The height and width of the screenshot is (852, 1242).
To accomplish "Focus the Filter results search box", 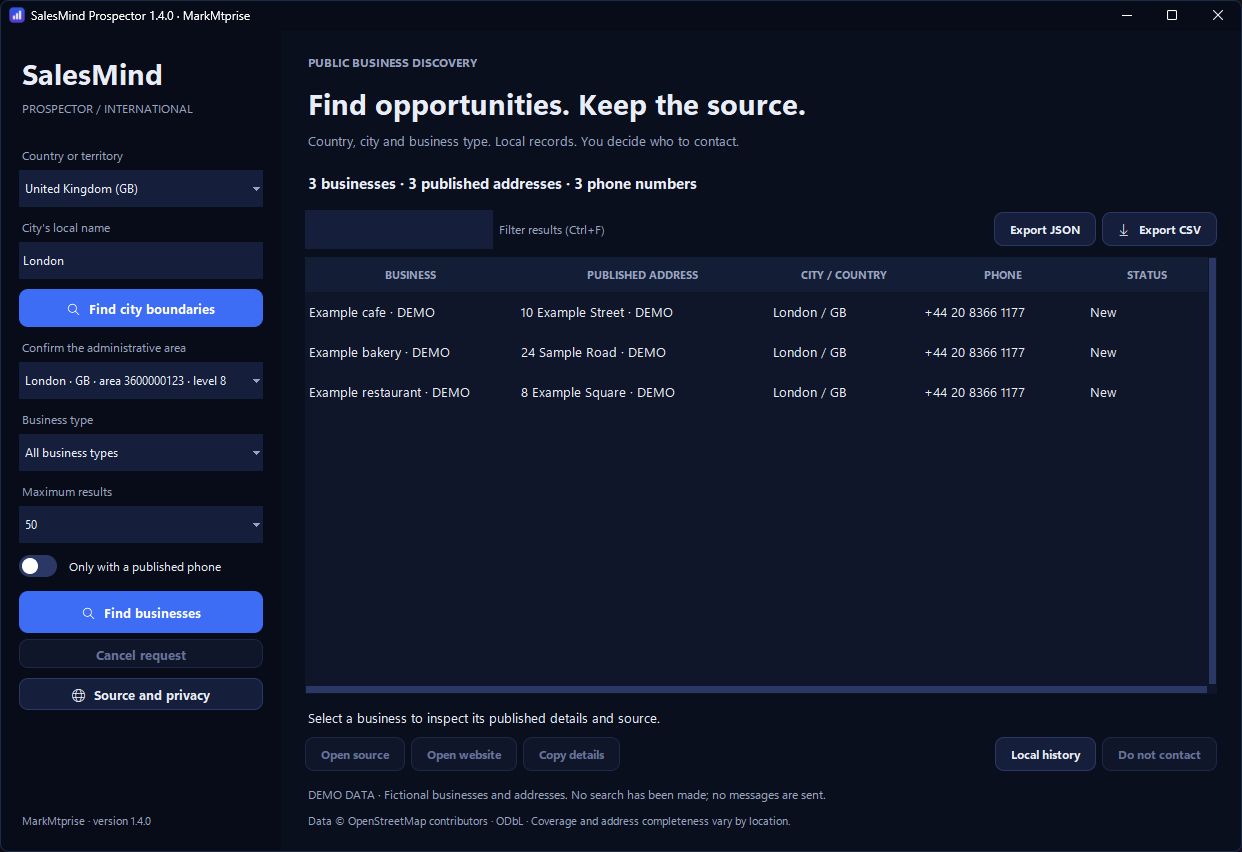I will click(399, 229).
